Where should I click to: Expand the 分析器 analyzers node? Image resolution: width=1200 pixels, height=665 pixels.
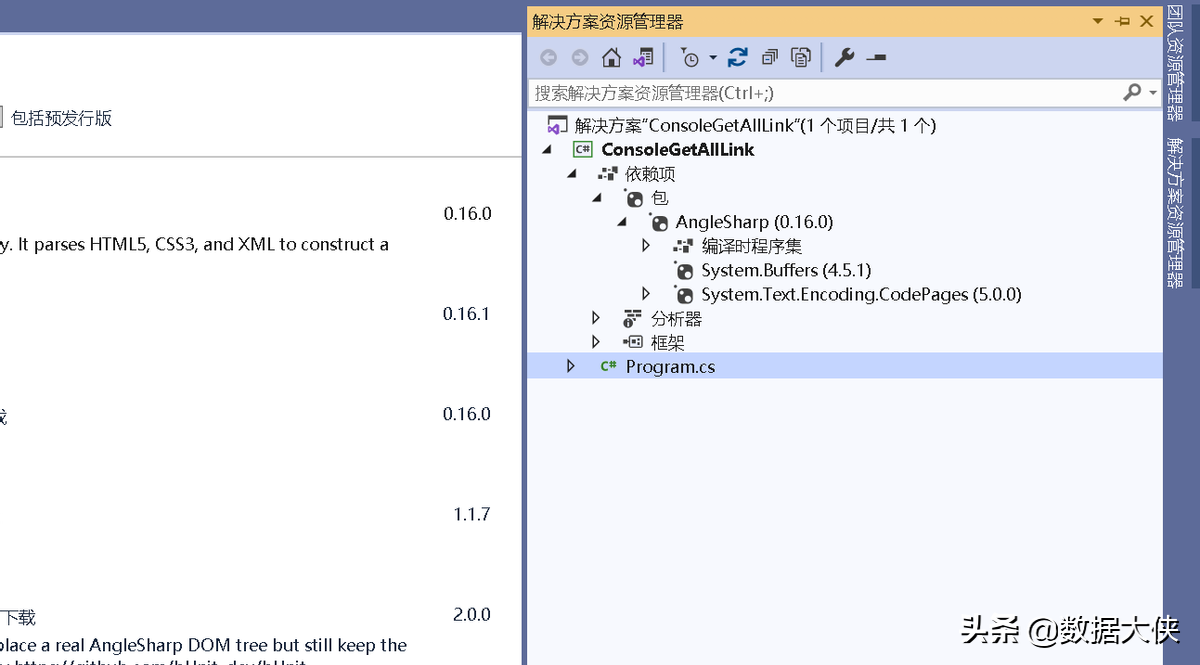pos(596,318)
